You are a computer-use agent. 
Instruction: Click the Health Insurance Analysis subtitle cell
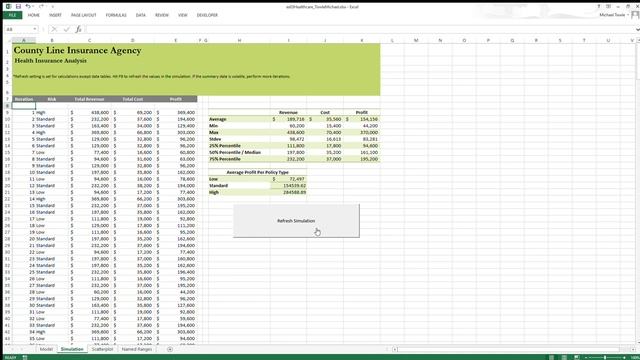click(51, 60)
